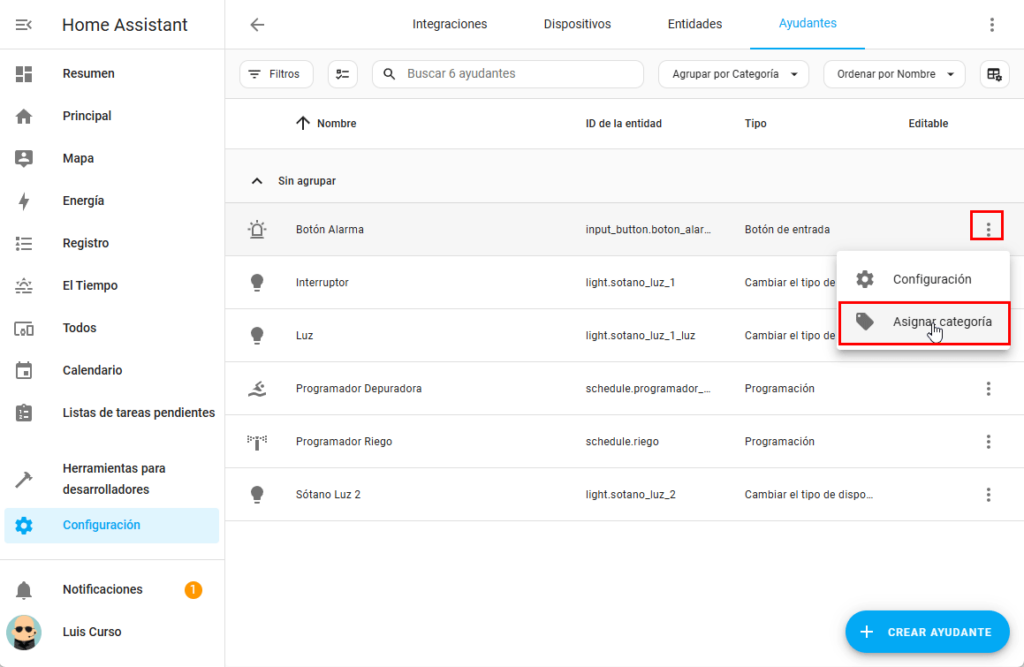The height and width of the screenshot is (667, 1024).
Task: Open the top-right overflow menu
Action: [x=991, y=25]
